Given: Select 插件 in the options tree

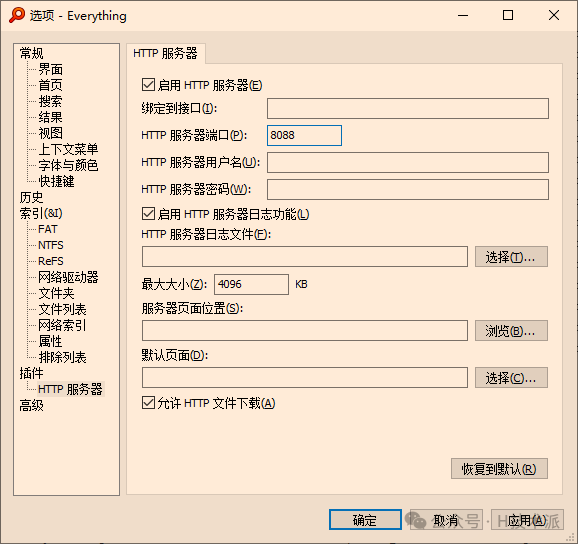Looking at the screenshot, I should pyautogui.click(x=31, y=373).
